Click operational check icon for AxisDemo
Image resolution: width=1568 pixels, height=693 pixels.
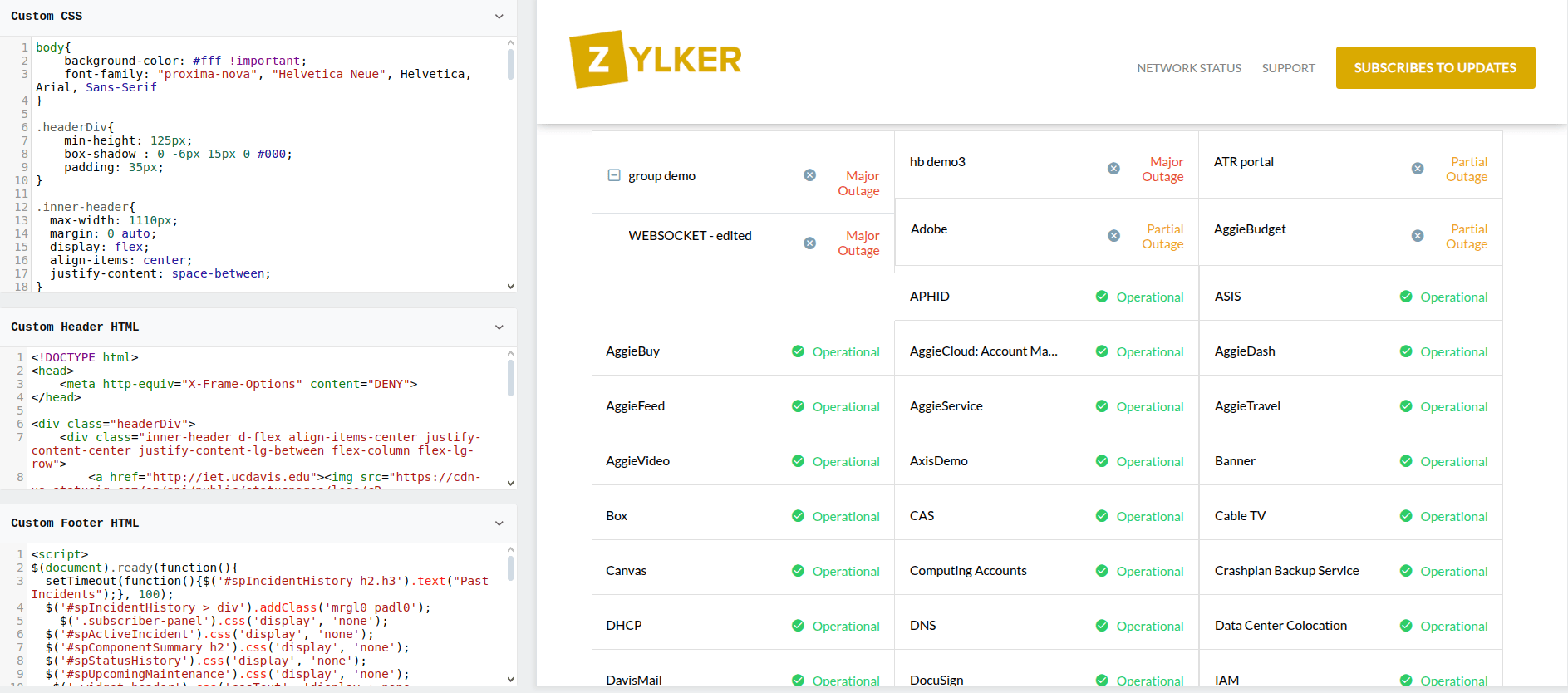pyautogui.click(x=1102, y=461)
